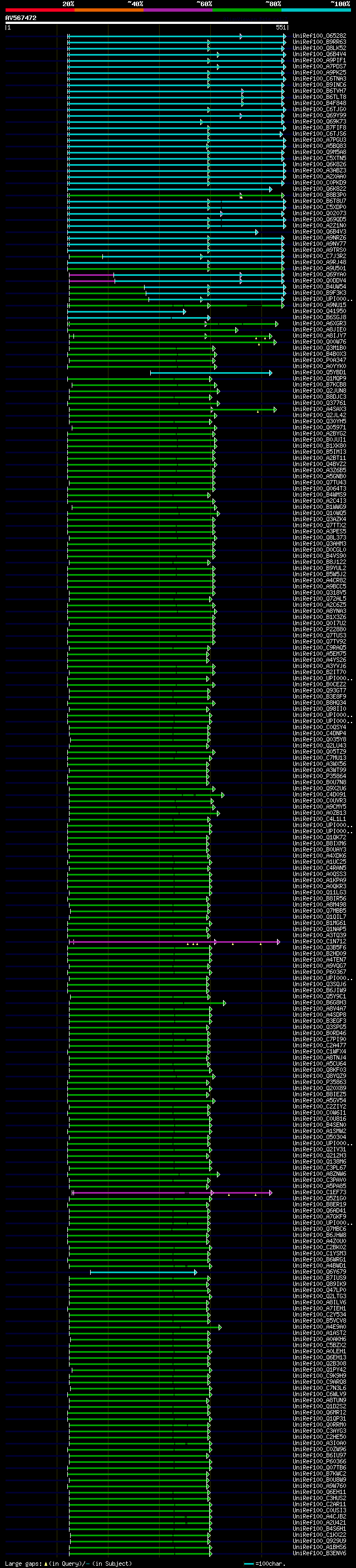
Task: Open hit UniRef100_C6TNA3
Action: coord(319,78)
